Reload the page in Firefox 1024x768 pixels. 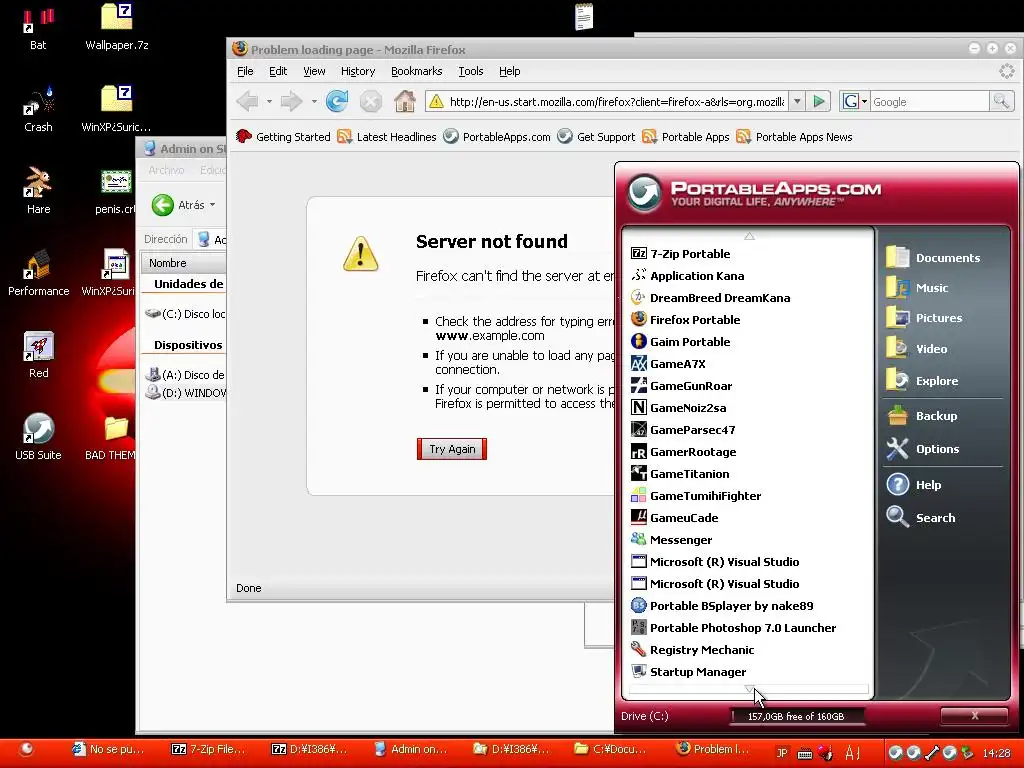pyautogui.click(x=337, y=101)
